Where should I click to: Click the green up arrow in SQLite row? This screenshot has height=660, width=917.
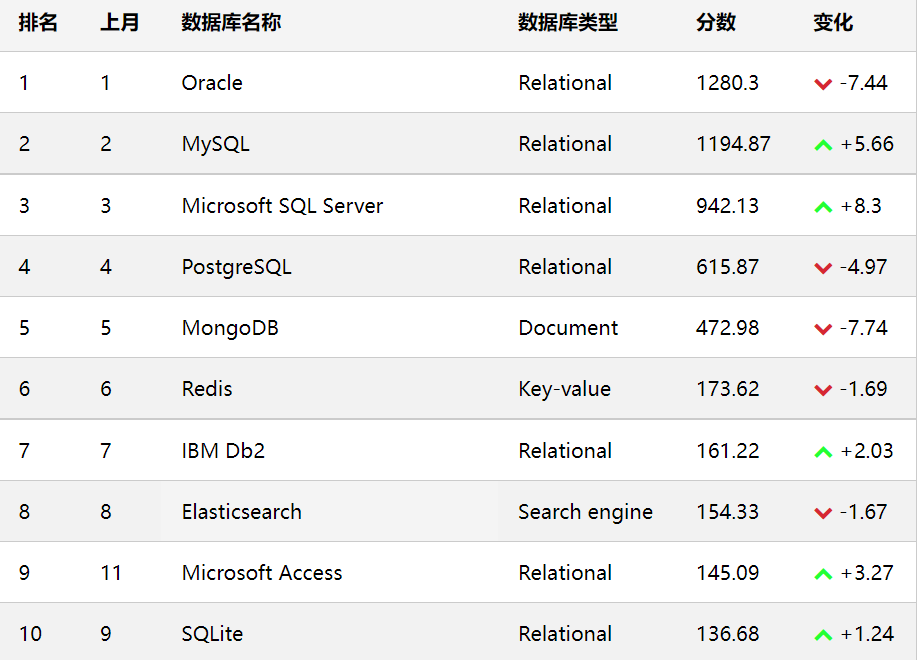coord(823,635)
